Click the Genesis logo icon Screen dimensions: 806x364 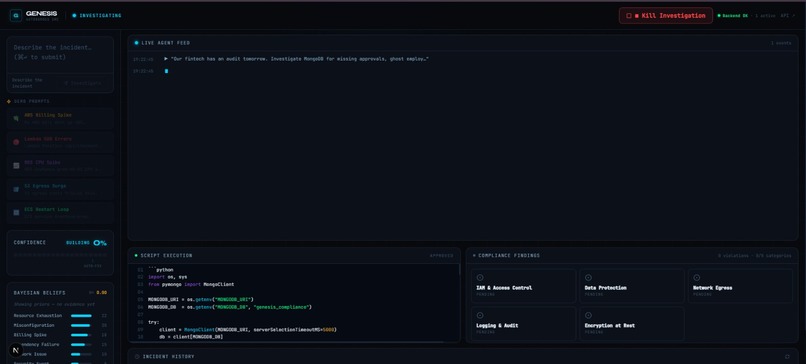(16, 15)
